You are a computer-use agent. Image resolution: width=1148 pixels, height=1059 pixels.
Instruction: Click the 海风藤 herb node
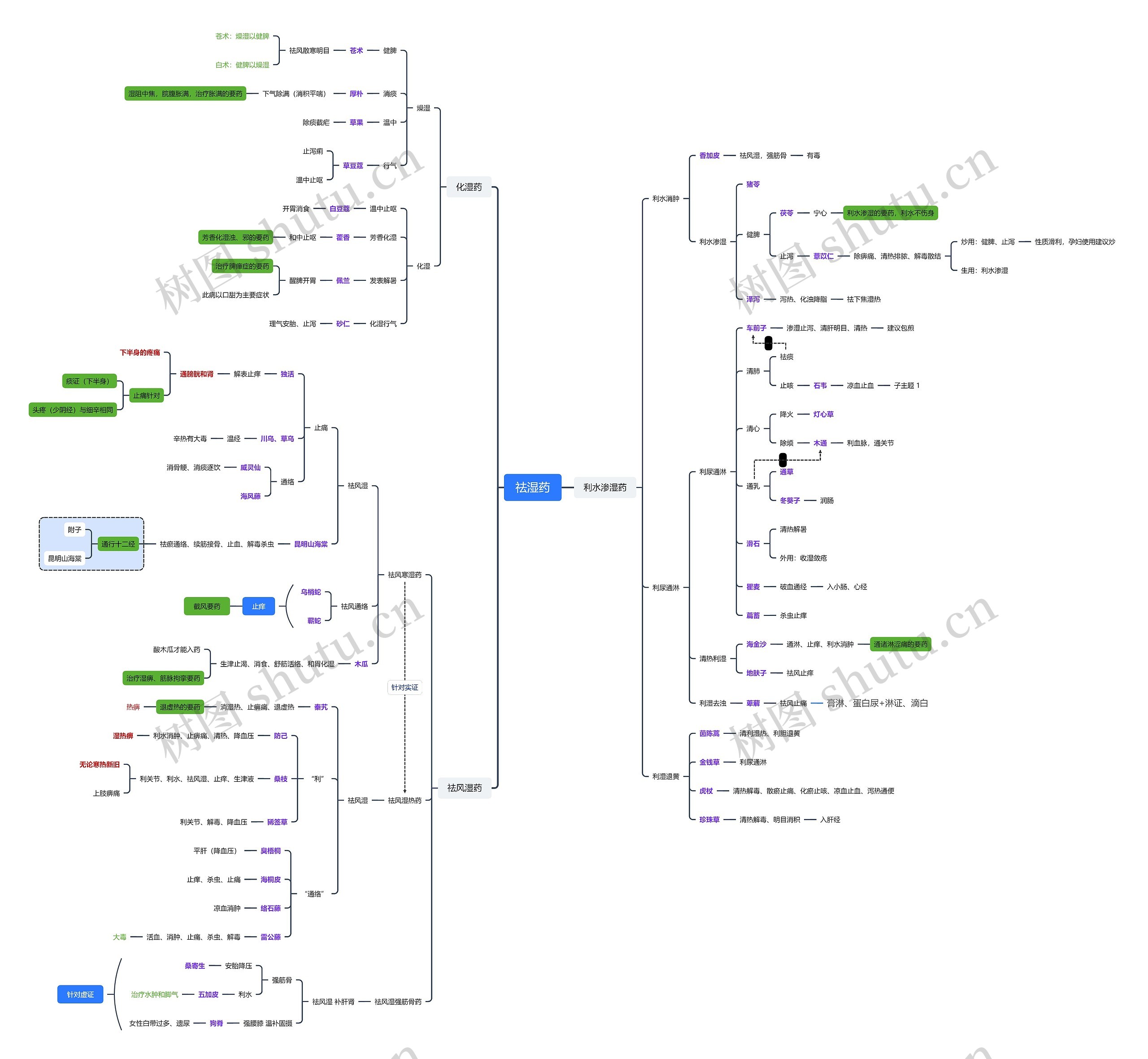tap(250, 496)
